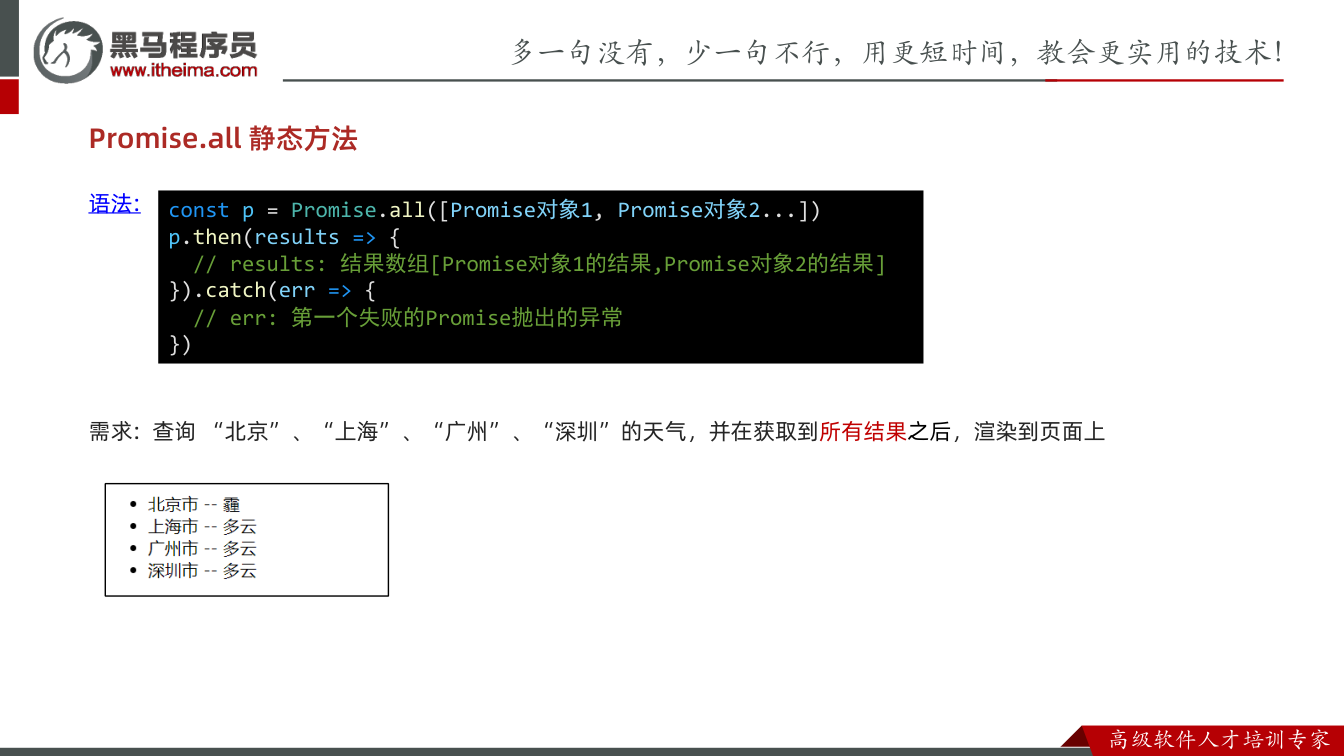Follow the blue 语法: link
The width and height of the screenshot is (1344, 756).
(x=115, y=205)
